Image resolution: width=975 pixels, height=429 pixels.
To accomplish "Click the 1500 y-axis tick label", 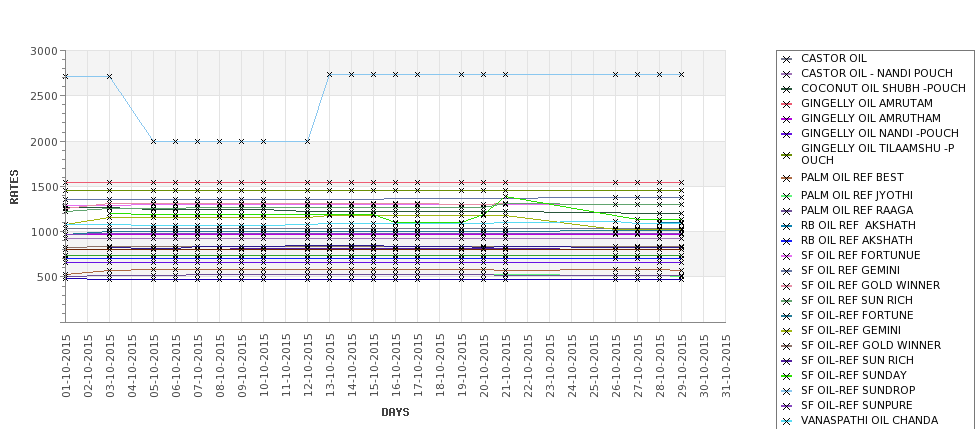I will 44,187.
